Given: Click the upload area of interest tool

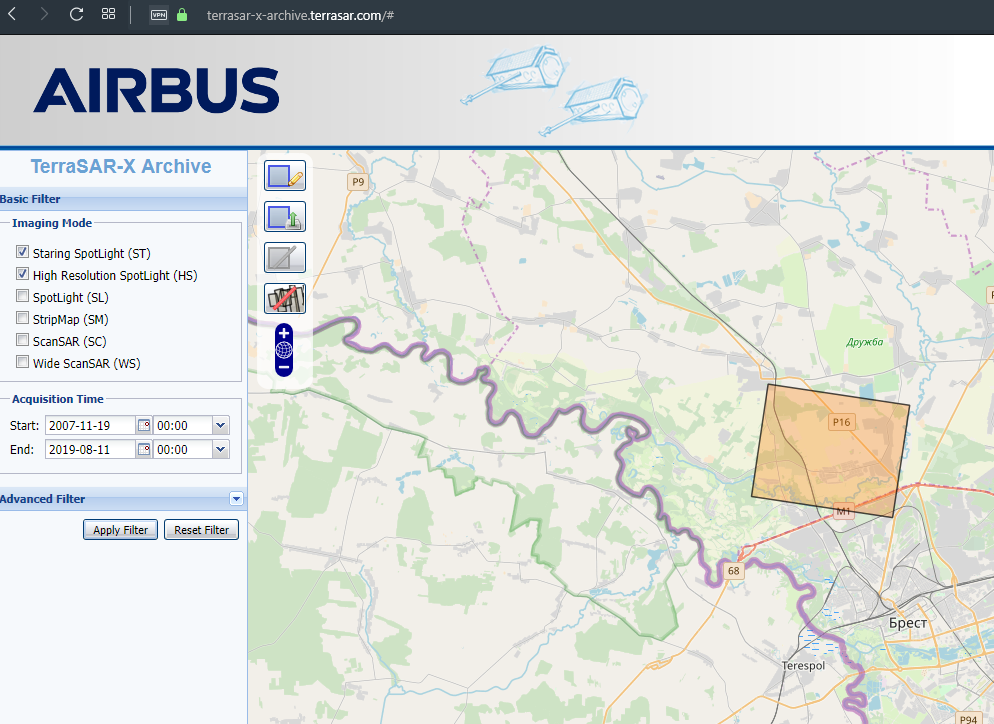Looking at the screenshot, I should pos(285,217).
